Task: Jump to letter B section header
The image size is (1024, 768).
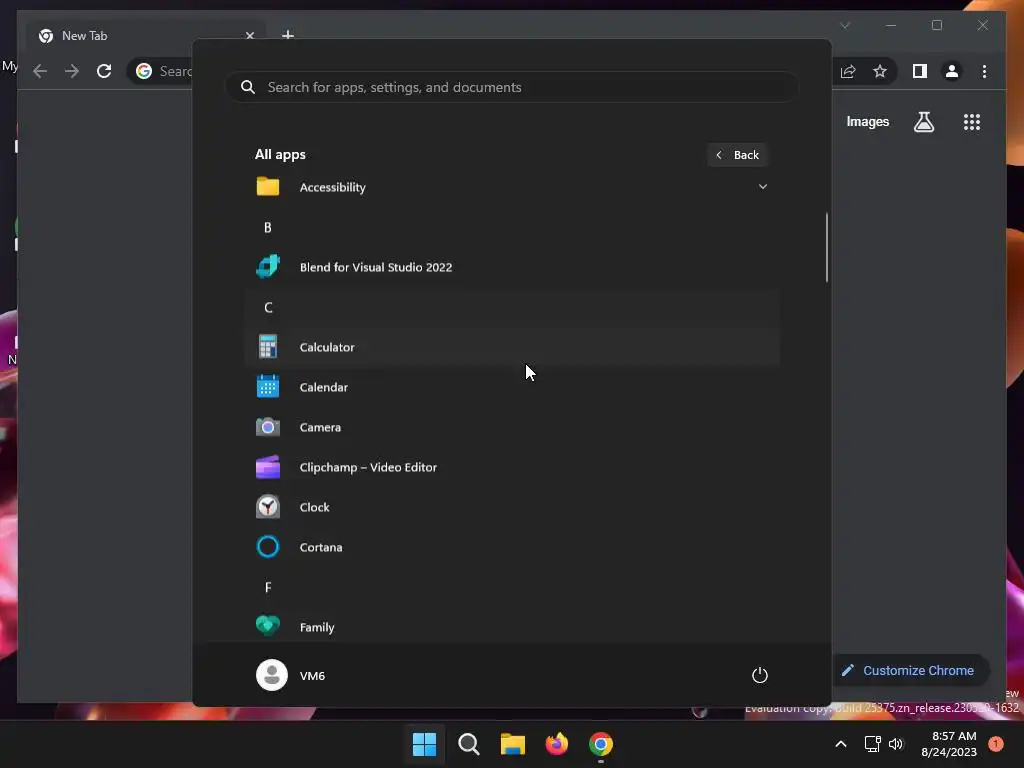Action: point(268,227)
